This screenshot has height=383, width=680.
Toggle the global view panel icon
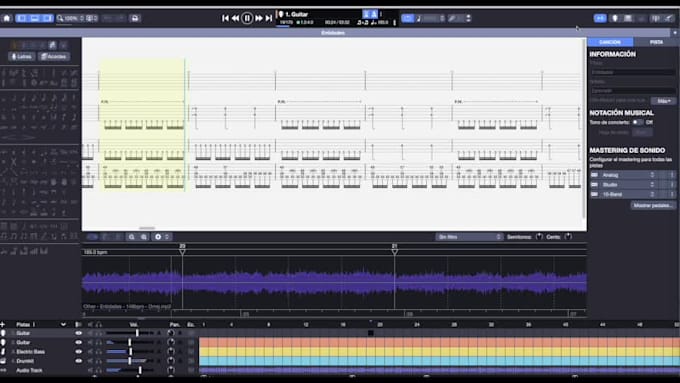628,18
